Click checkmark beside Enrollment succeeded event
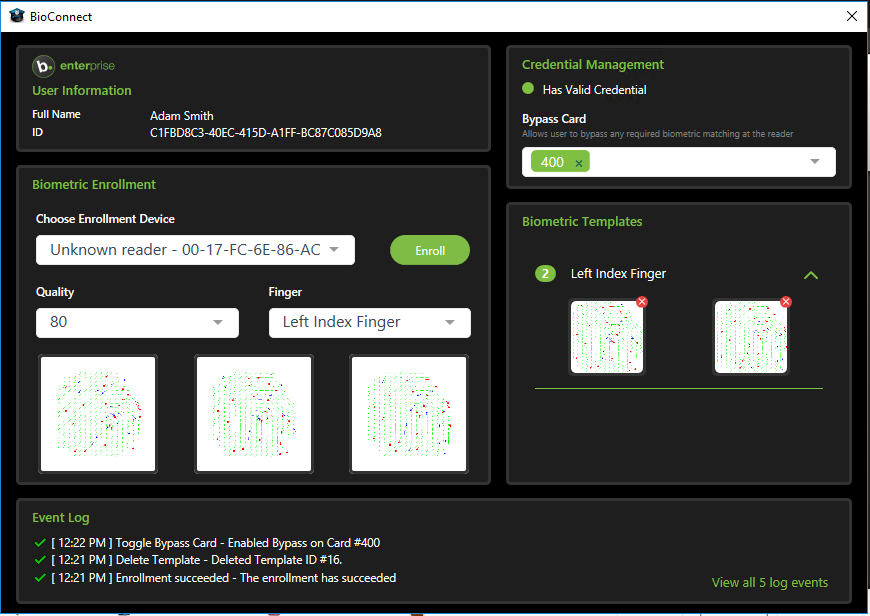The width and height of the screenshot is (870, 616). coord(40,578)
